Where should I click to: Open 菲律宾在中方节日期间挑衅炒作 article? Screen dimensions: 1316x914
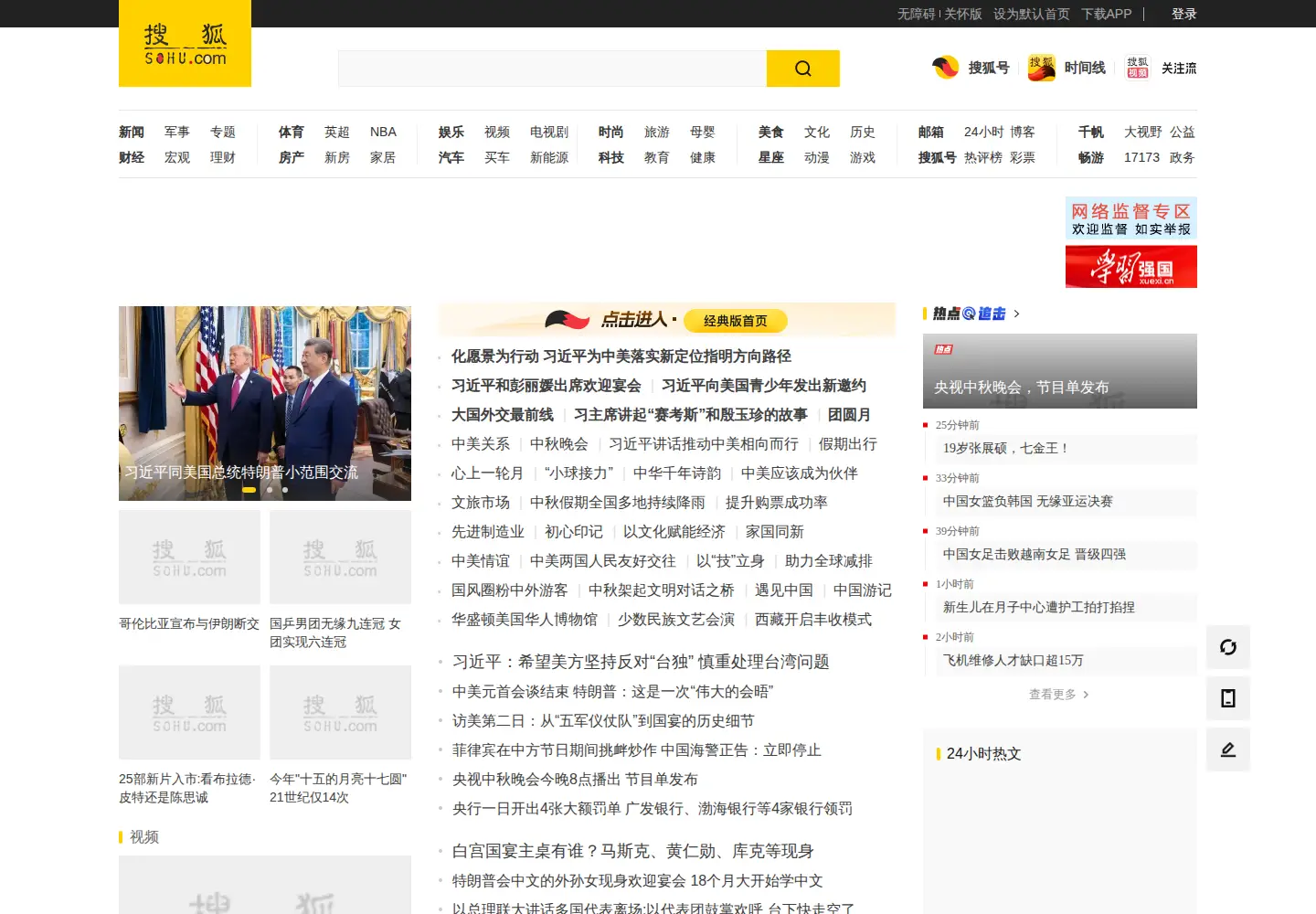(637, 750)
